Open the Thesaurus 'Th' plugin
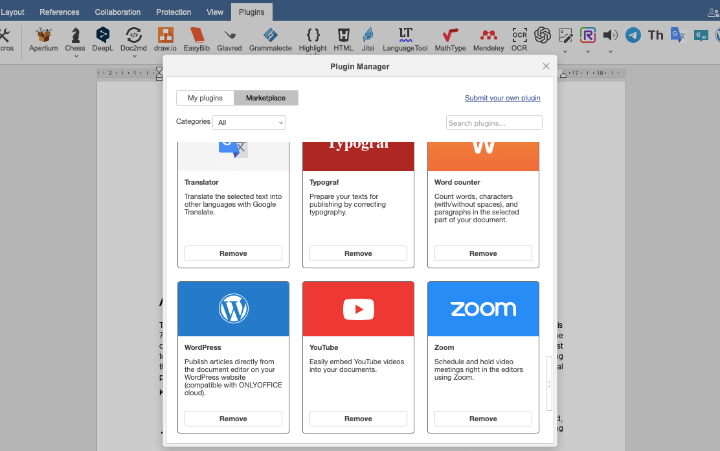The width and height of the screenshot is (720, 451). 656,35
